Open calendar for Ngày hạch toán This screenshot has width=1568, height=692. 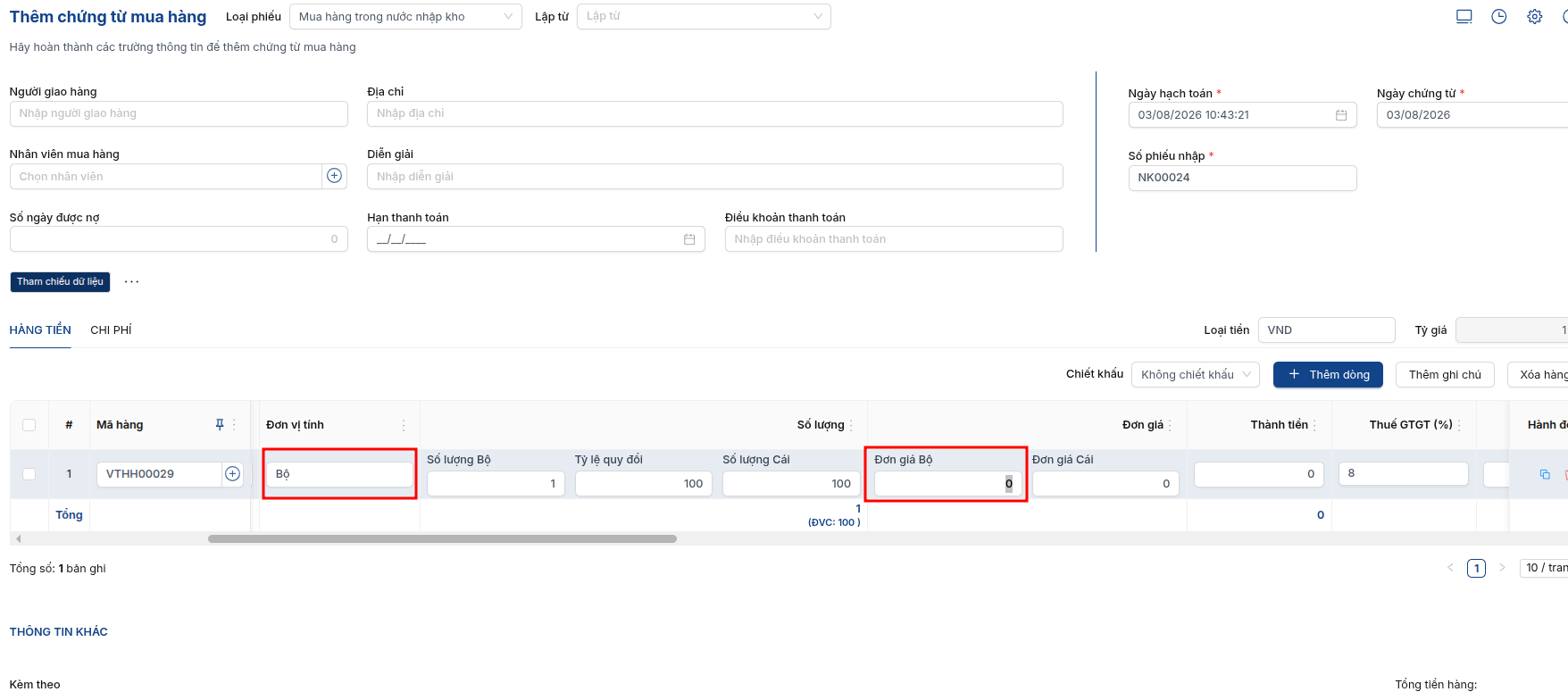pyautogui.click(x=1341, y=115)
